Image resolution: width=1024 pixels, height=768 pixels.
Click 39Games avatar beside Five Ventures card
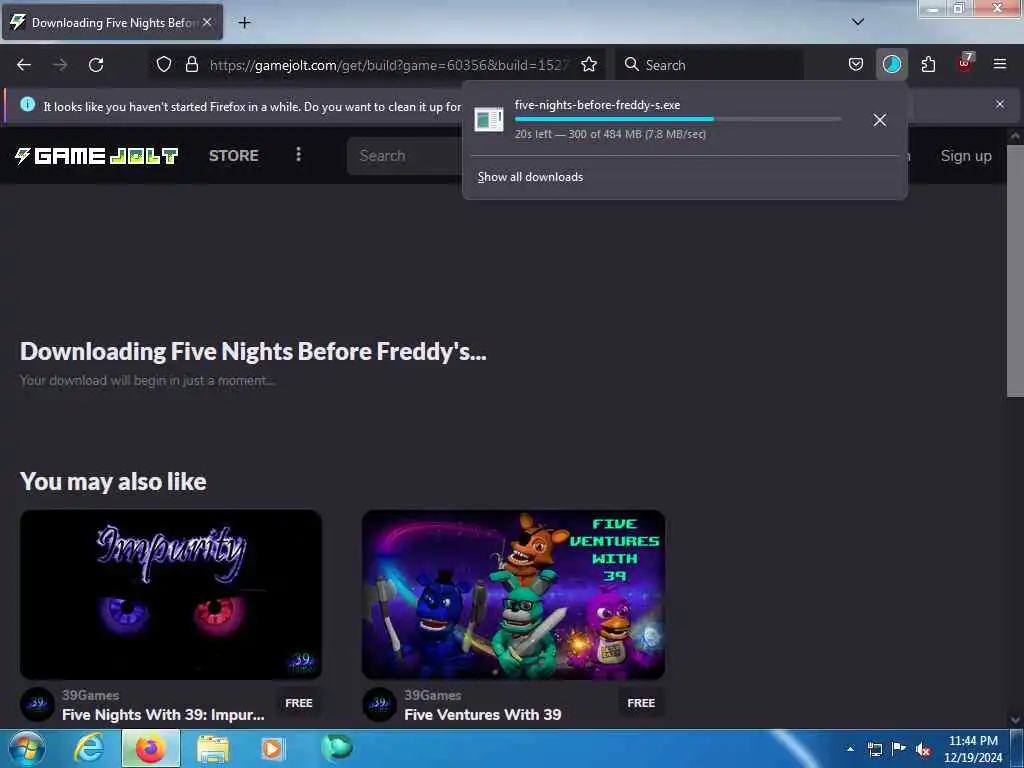coord(379,704)
